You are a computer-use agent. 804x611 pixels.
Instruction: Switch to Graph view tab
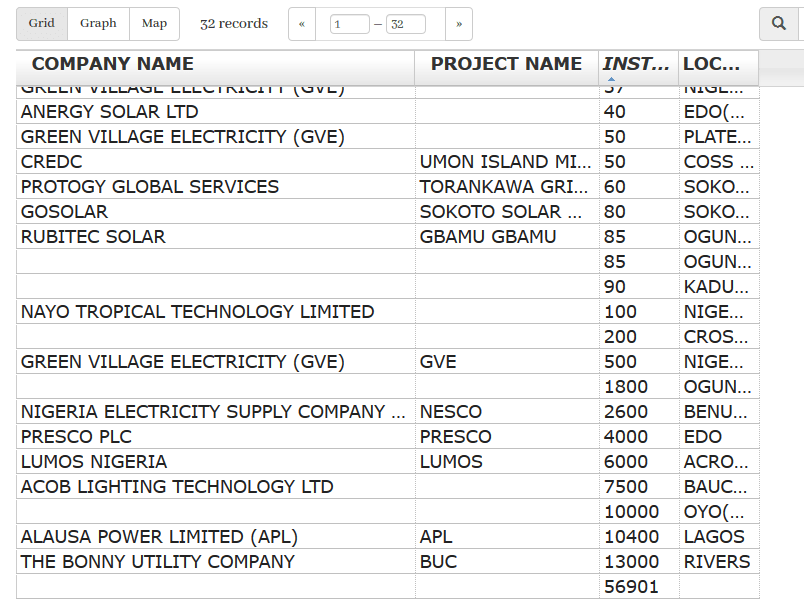tap(98, 24)
